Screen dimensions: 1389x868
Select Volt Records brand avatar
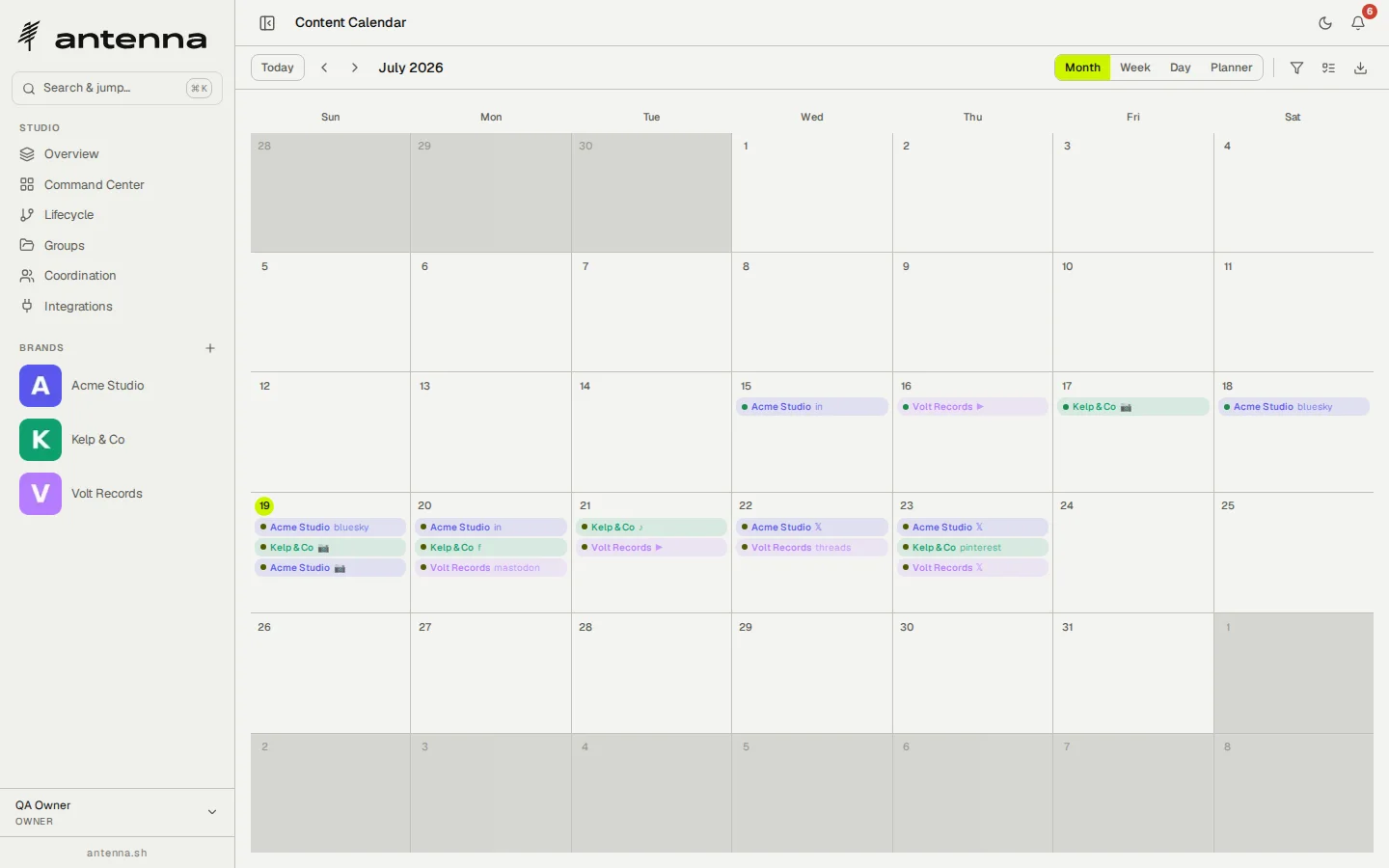pos(41,494)
